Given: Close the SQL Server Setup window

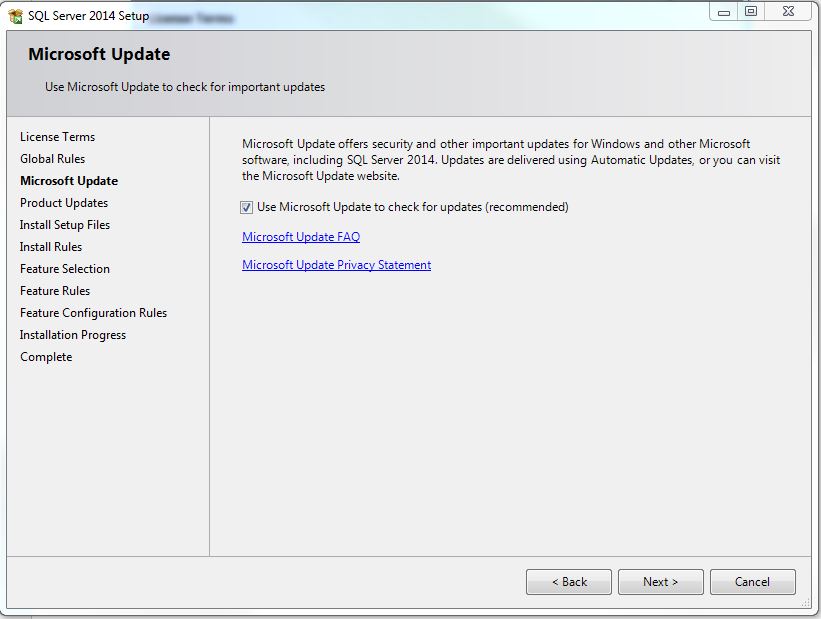Looking at the screenshot, I should (789, 12).
